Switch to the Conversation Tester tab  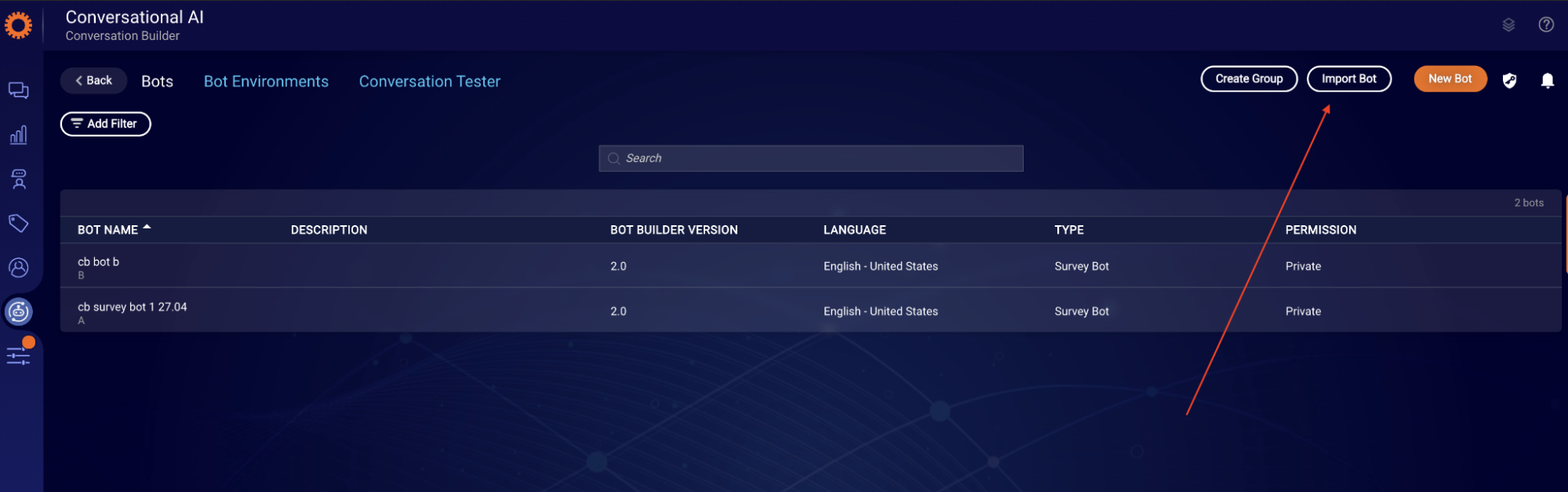click(430, 82)
